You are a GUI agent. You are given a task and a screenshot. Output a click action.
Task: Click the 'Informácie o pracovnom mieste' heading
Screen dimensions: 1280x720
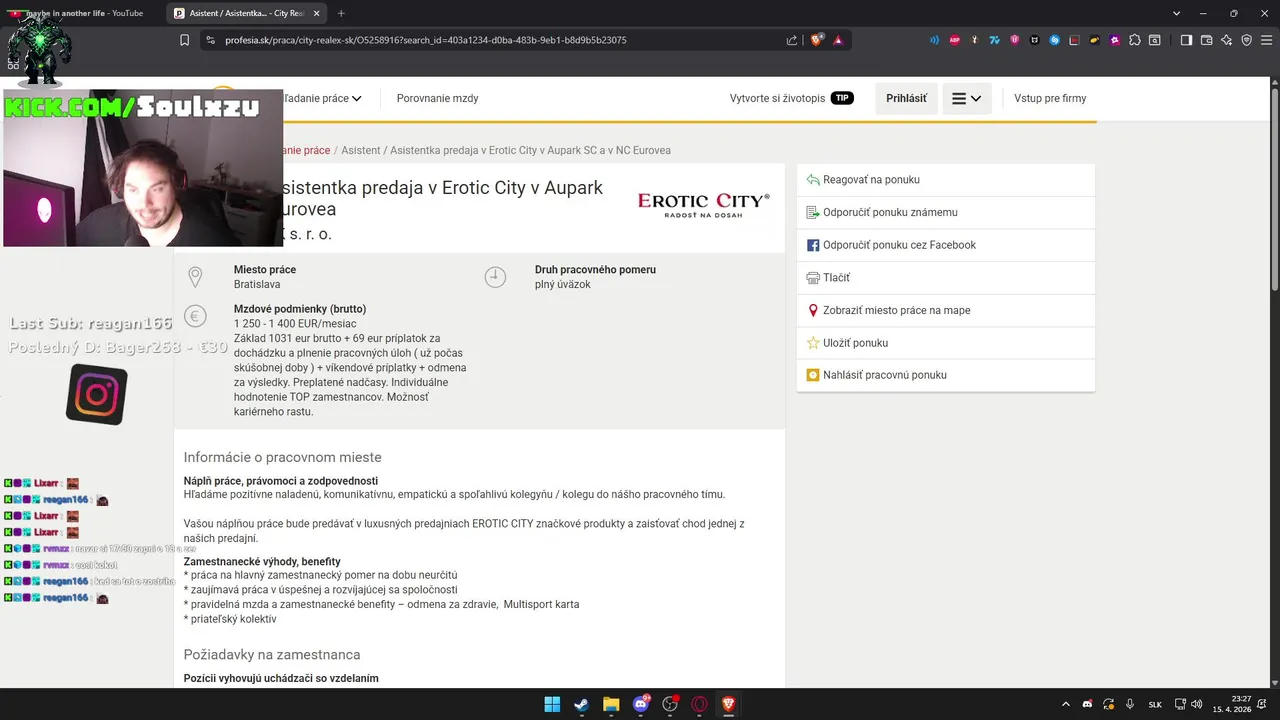click(x=282, y=457)
